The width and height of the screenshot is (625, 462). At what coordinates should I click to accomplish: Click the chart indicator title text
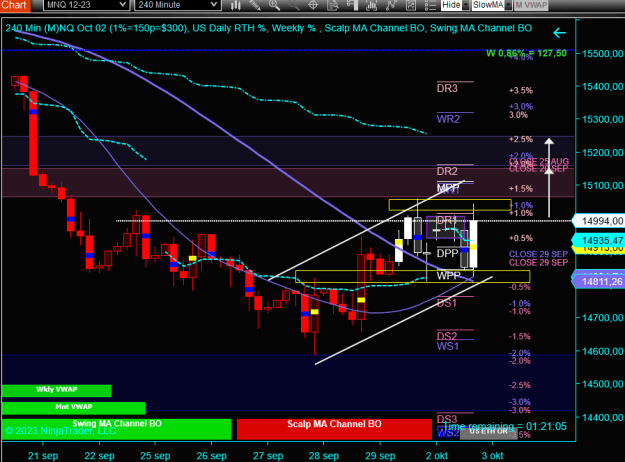(268, 28)
